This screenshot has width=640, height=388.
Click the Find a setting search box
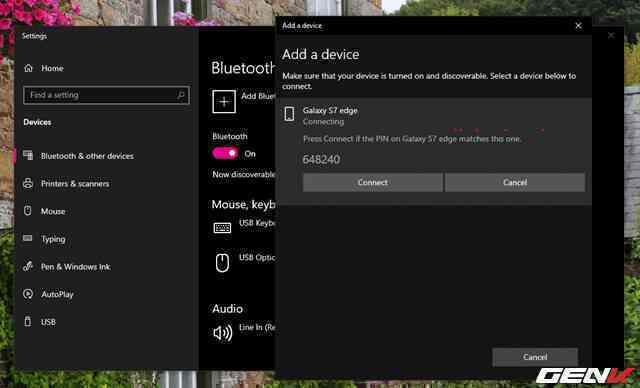pos(107,95)
